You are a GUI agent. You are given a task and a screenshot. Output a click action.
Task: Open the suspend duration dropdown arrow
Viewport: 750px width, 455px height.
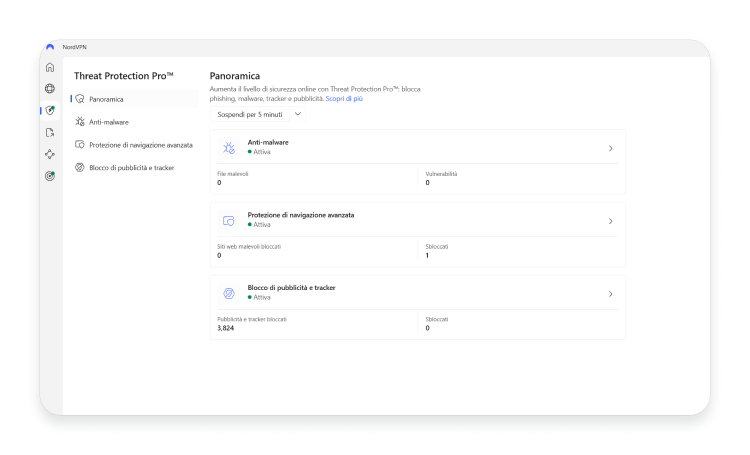(x=298, y=114)
